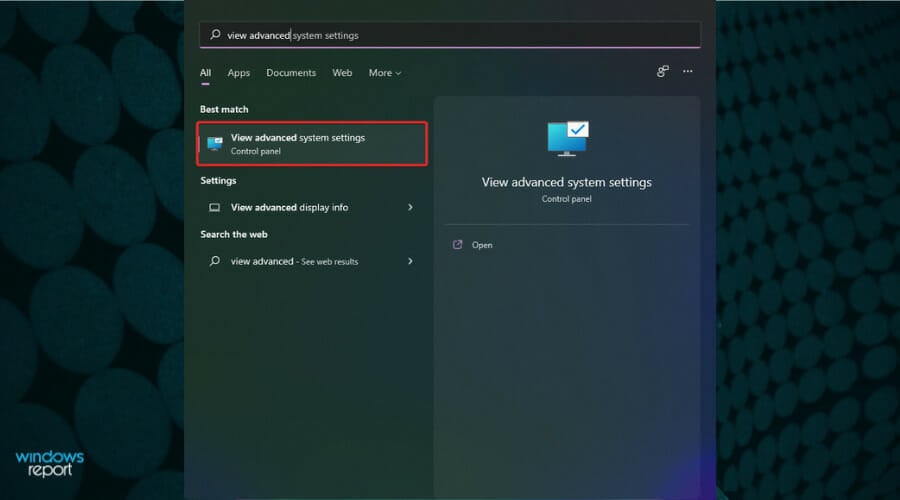Click the Best match Control panel monitor icon
Viewport: 900px width, 500px height.
click(215, 144)
